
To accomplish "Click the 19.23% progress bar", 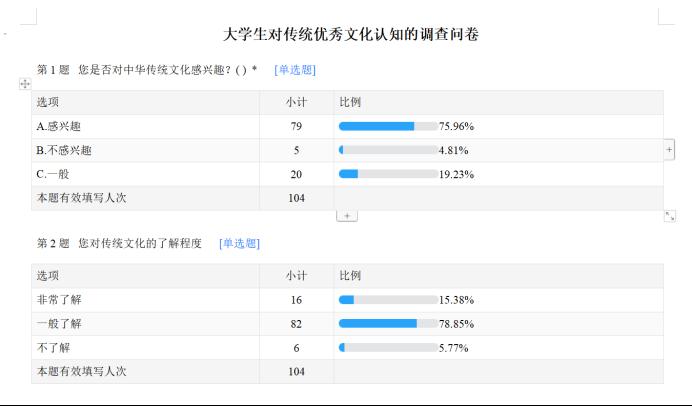I will click(388, 174).
